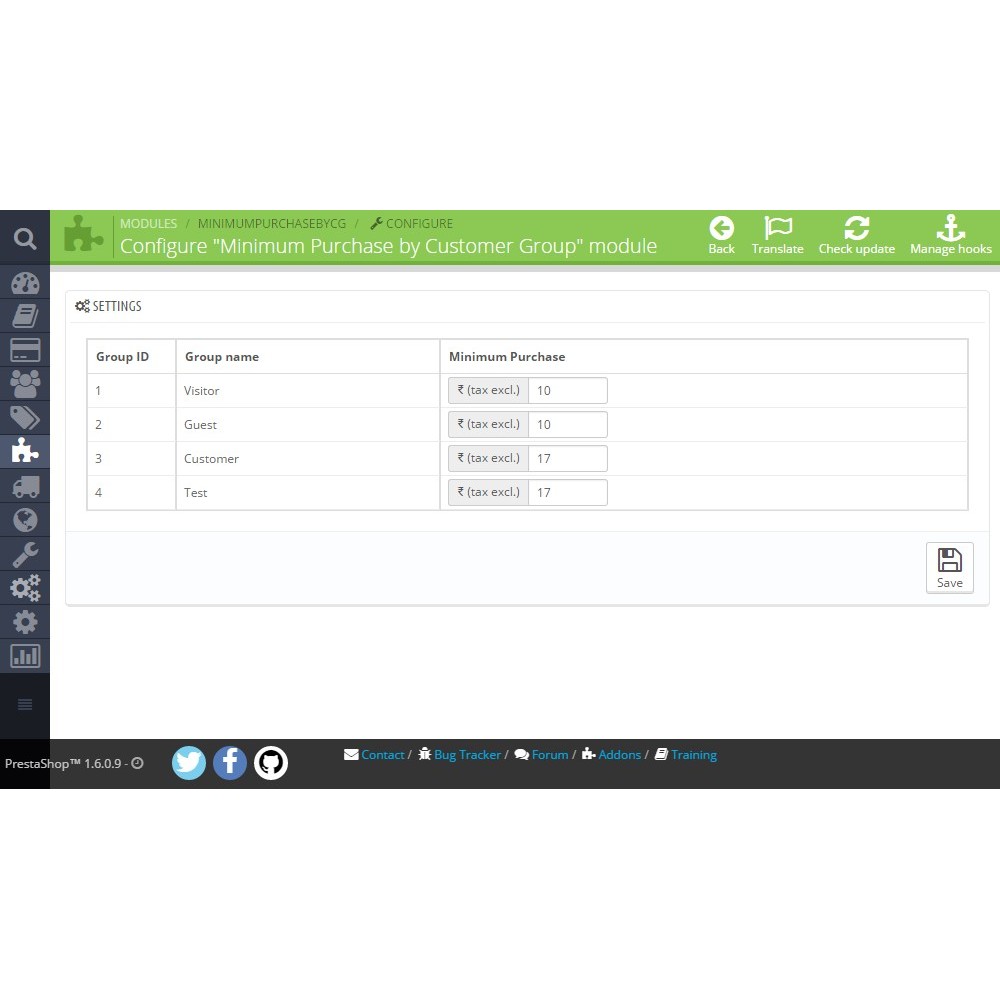Click the MINIMUMPURCHASEBYCG breadcrumb

tap(272, 224)
